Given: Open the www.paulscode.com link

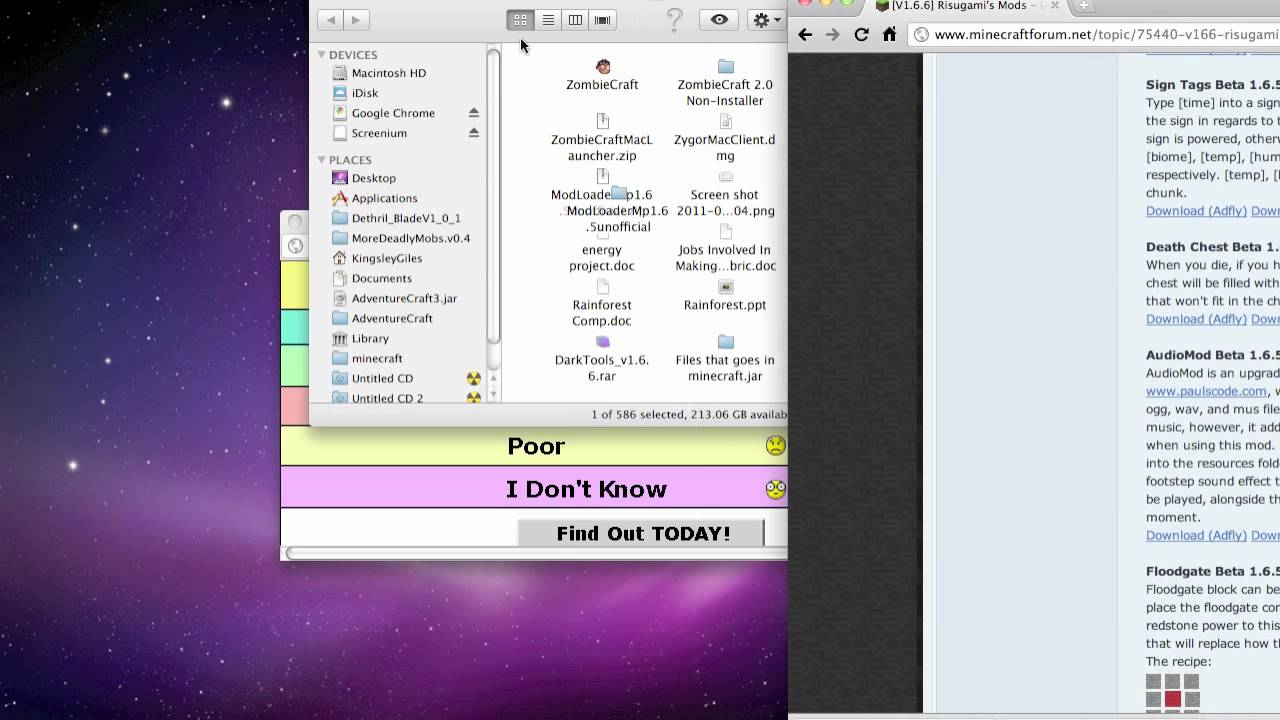Looking at the screenshot, I should coord(1206,391).
